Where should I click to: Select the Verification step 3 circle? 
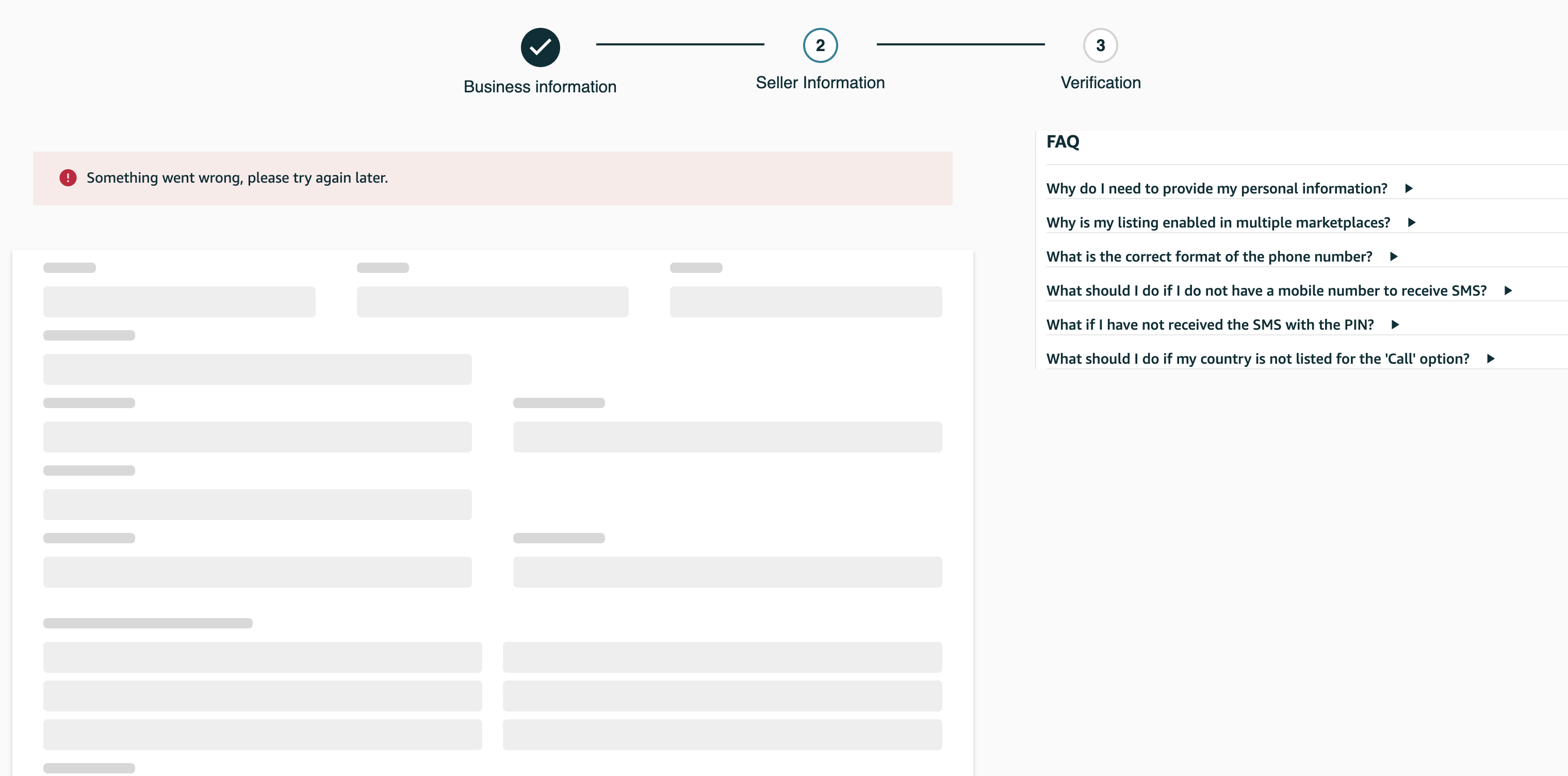pyautogui.click(x=1100, y=45)
